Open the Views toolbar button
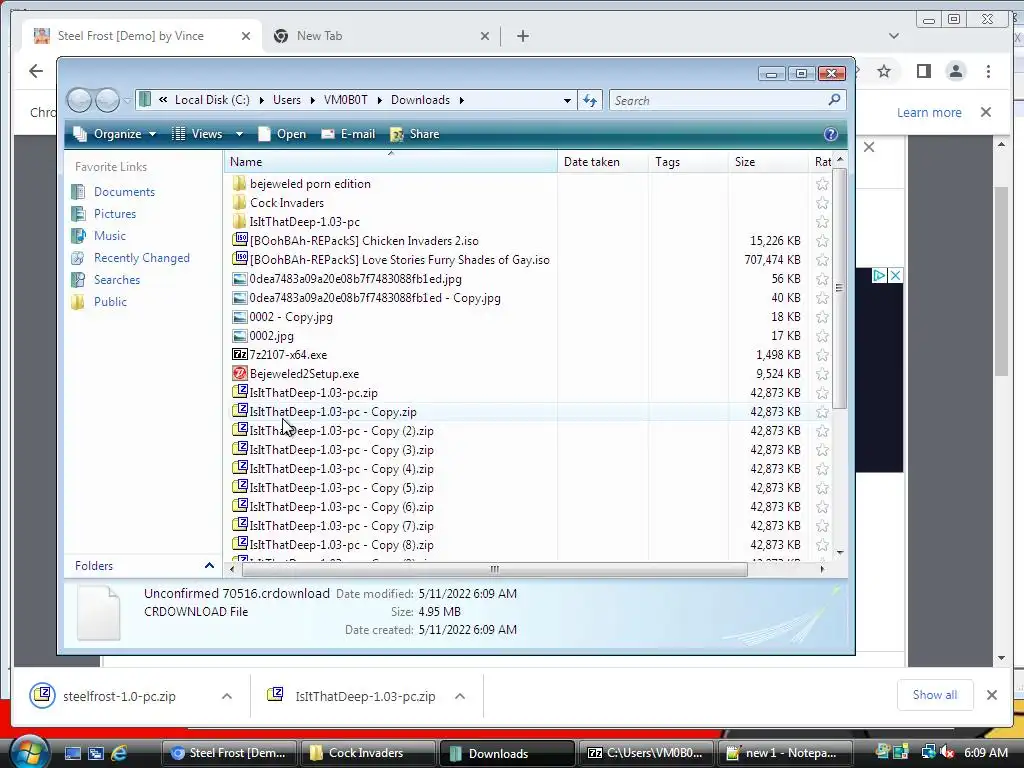 pyautogui.click(x=197, y=134)
